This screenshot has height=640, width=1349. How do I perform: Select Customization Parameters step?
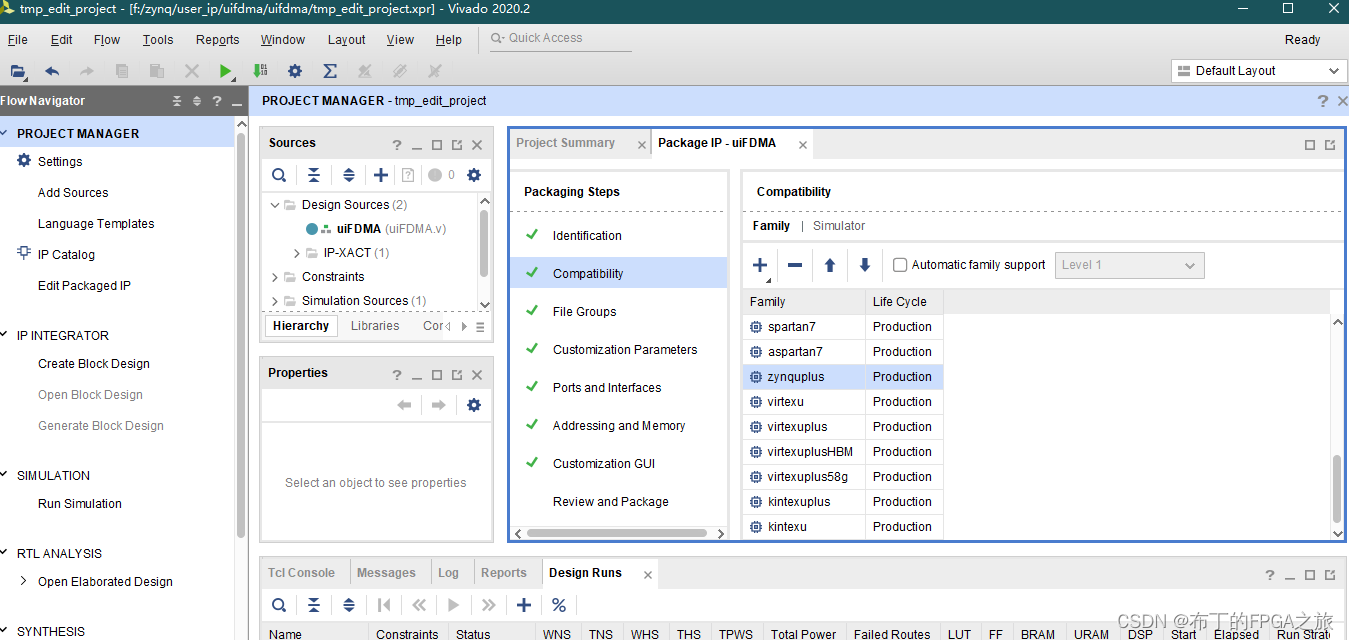(x=625, y=350)
